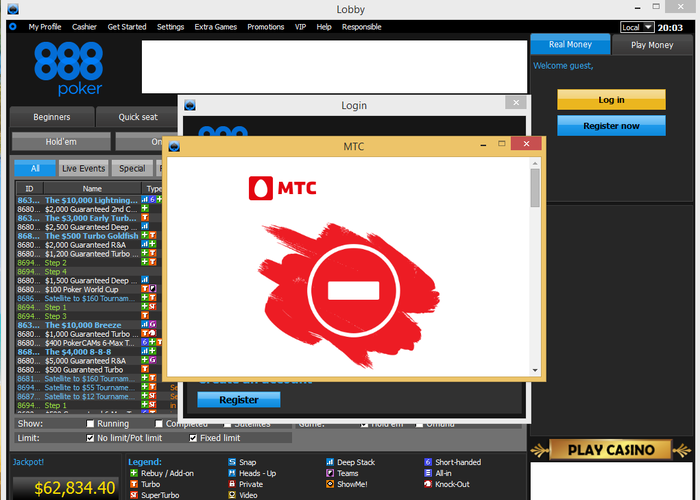Image resolution: width=700 pixels, height=500 pixels.
Task: Uncheck No limit/Pot limit checkbox
Action: pyautogui.click(x=90, y=438)
